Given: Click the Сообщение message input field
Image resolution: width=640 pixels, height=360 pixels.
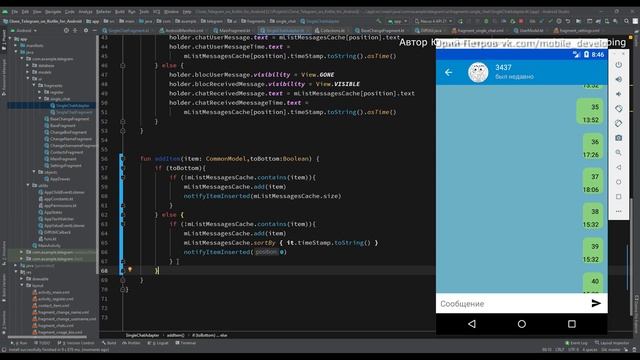Looking at the screenshot, I should pyautogui.click(x=512, y=303).
